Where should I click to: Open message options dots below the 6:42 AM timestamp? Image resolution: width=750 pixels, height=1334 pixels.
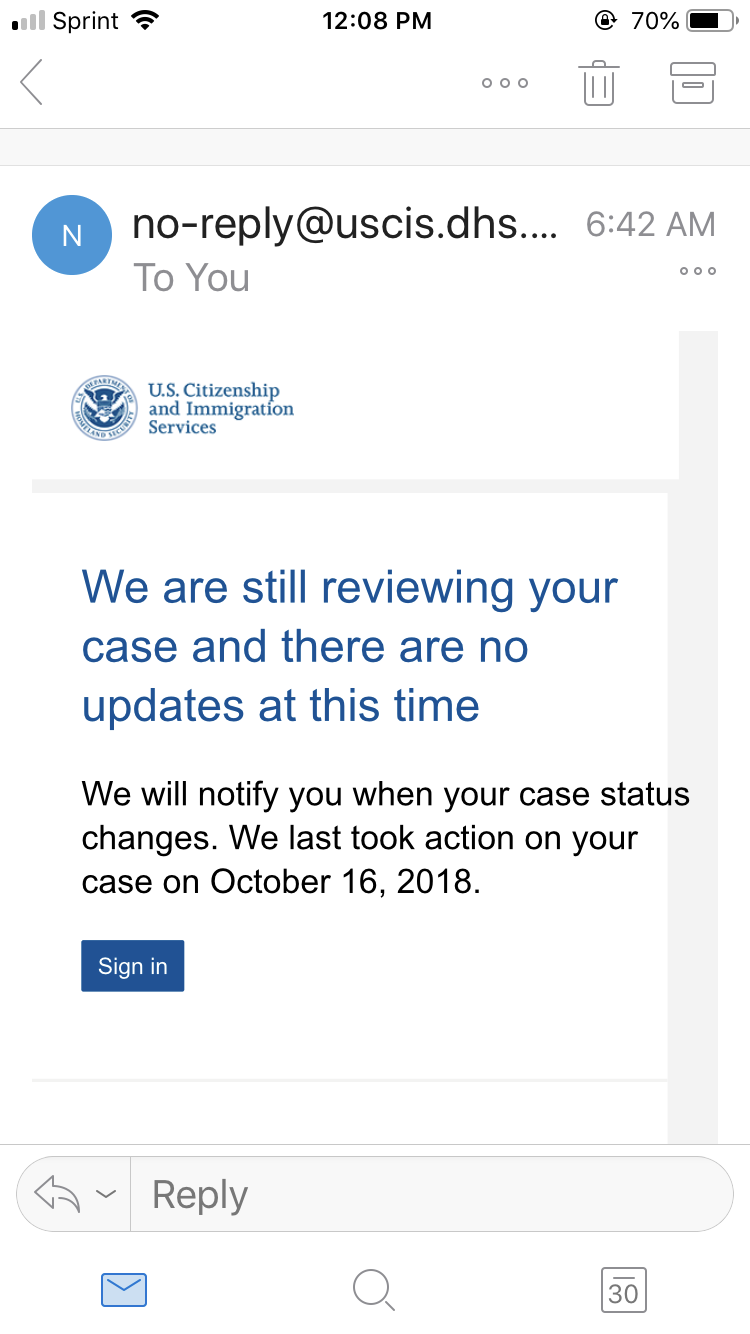coord(697,271)
